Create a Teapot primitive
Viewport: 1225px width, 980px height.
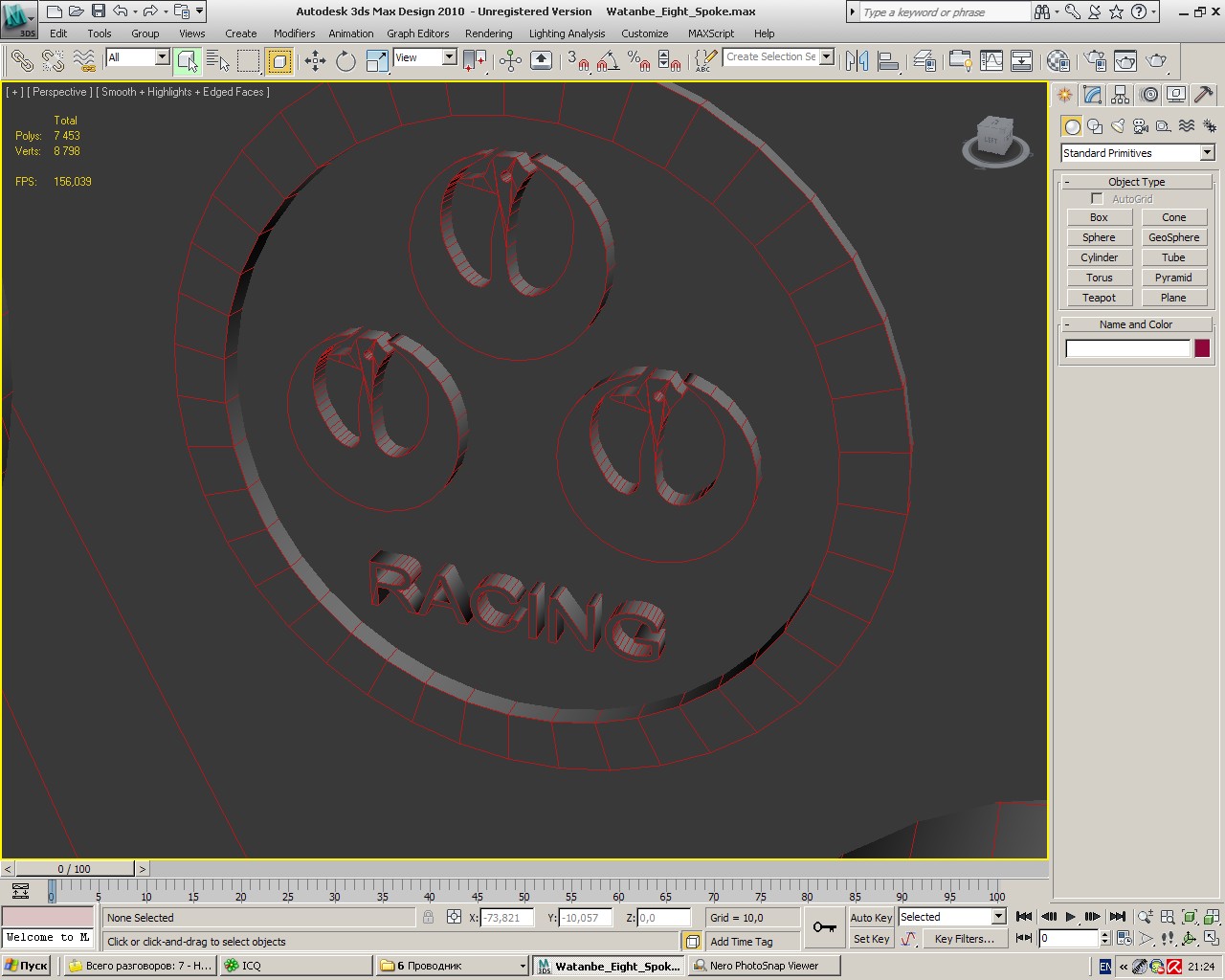tap(1099, 298)
